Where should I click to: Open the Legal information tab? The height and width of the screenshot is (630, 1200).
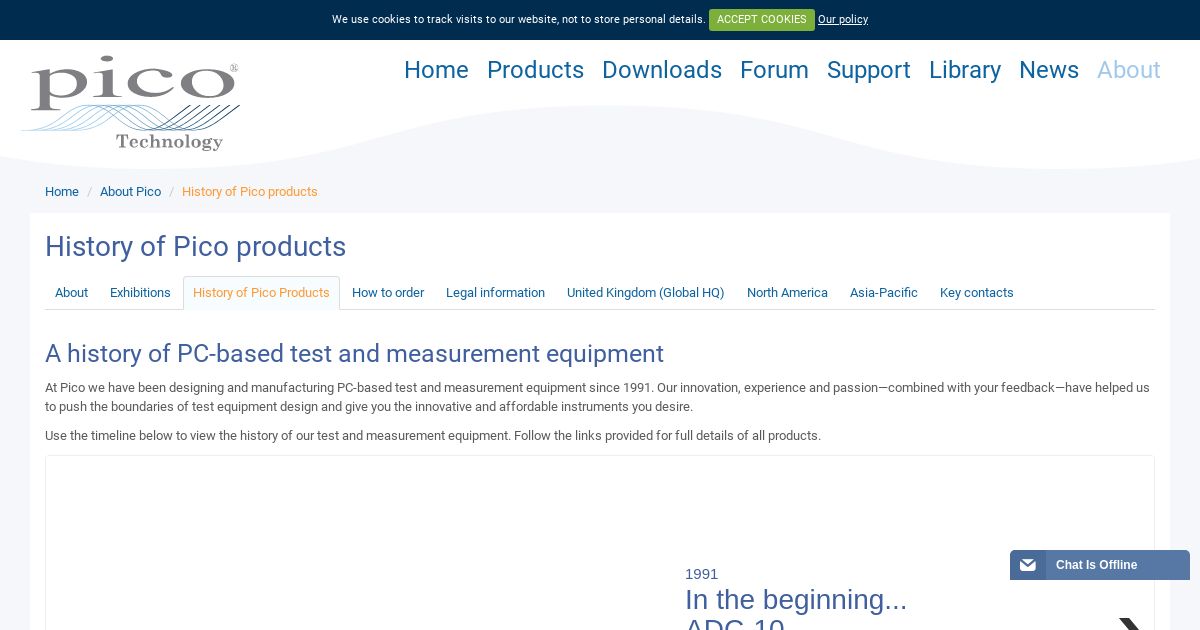tap(495, 293)
